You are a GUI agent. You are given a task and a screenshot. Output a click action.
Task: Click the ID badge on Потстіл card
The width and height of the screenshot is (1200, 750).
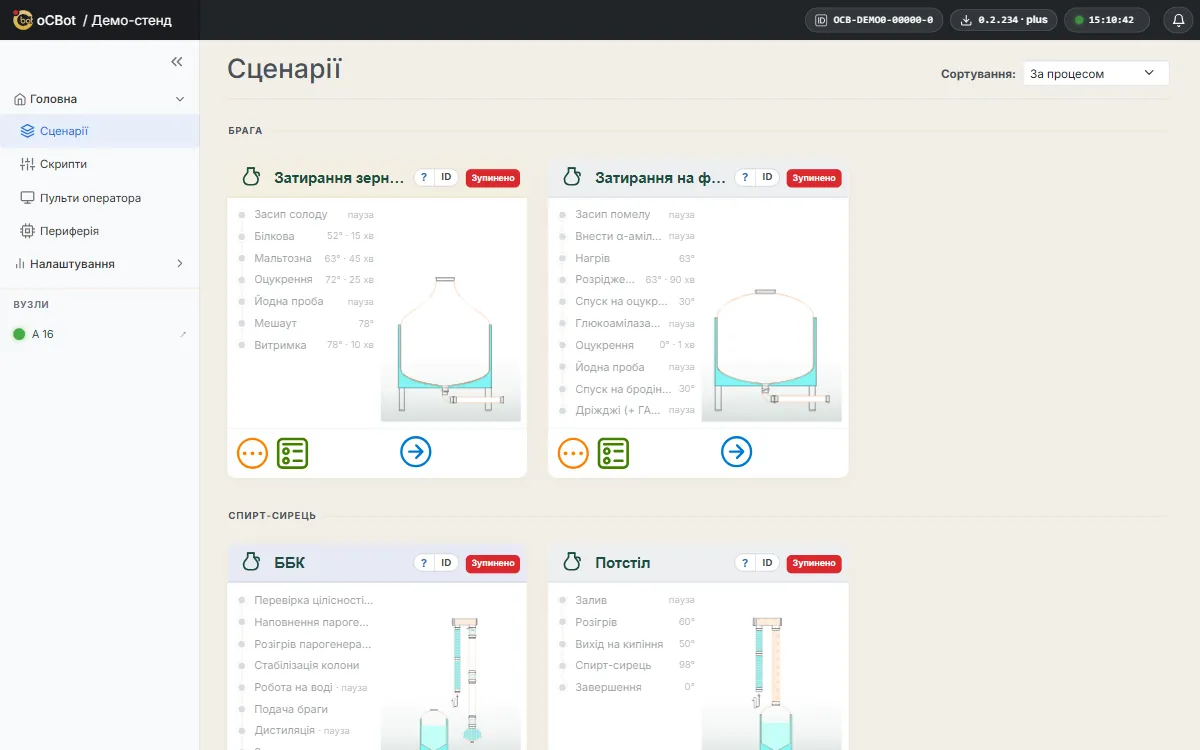767,563
